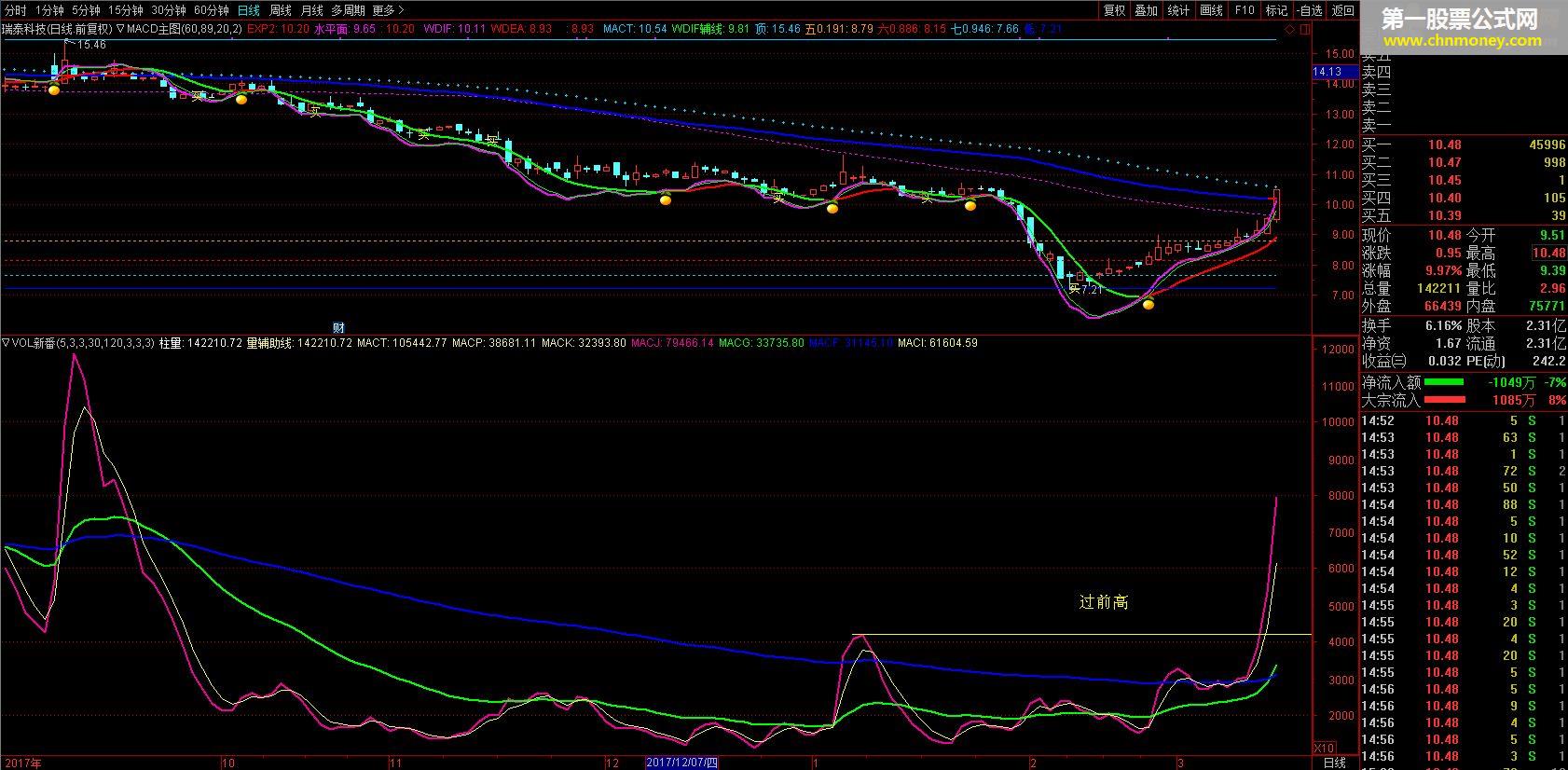Click the 今开 open value 9.51

tap(1552, 235)
